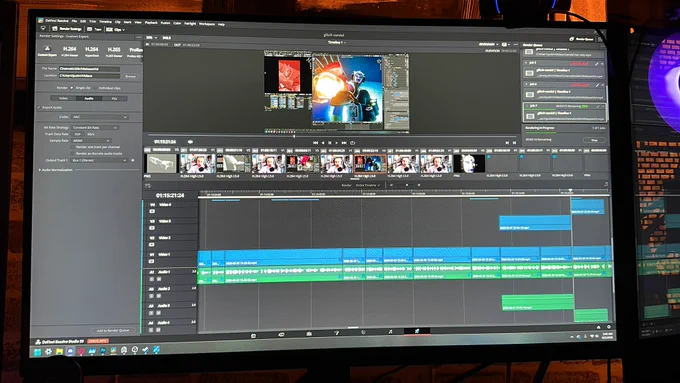
Task: Mute the Audio 1 track
Action: pos(158,279)
